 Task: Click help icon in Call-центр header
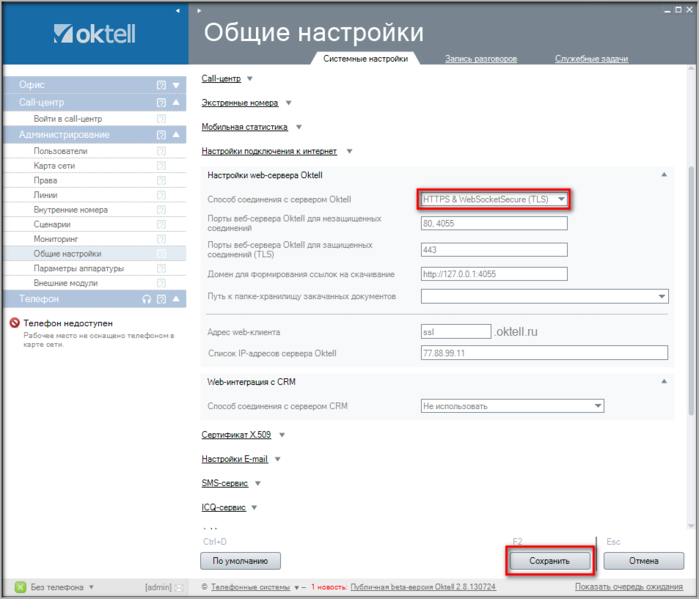coord(161,103)
